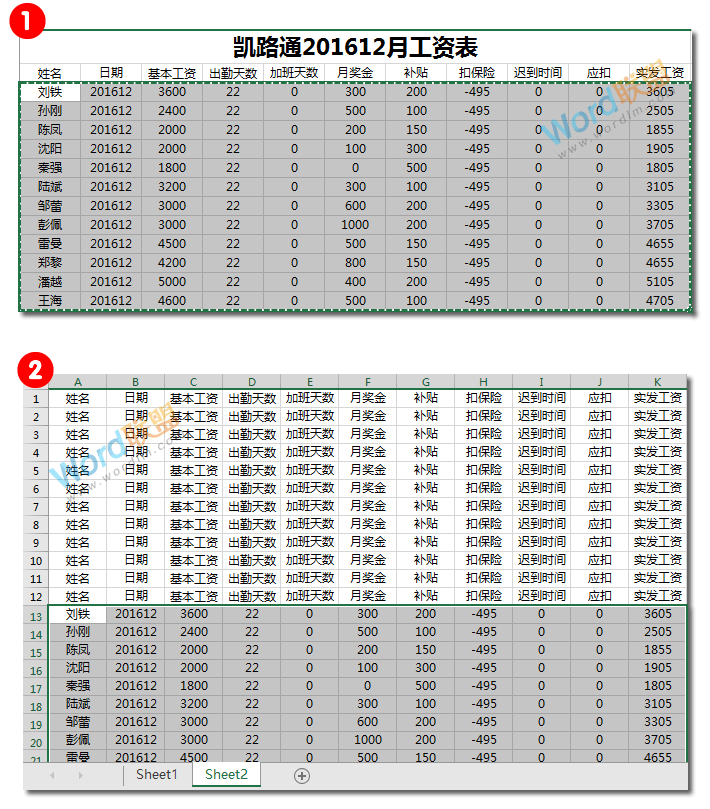Click cell 刘铁 in the top table
The height and width of the screenshot is (809, 710).
point(50,92)
